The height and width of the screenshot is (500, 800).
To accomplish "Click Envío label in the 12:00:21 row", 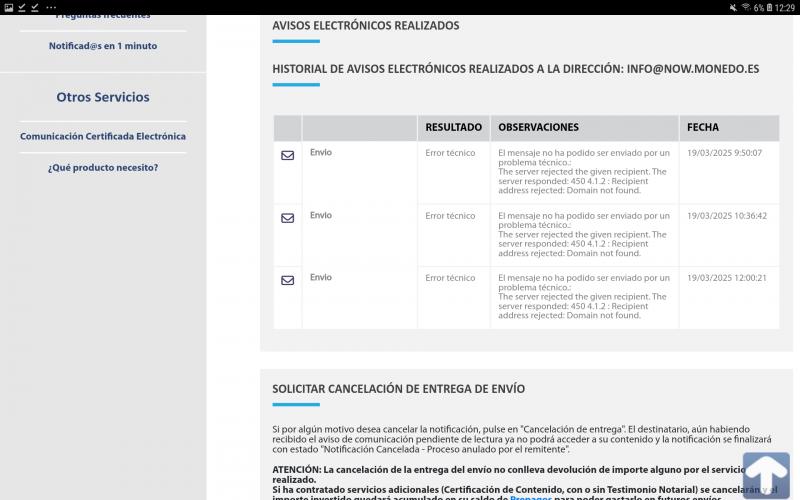I will (320, 278).
